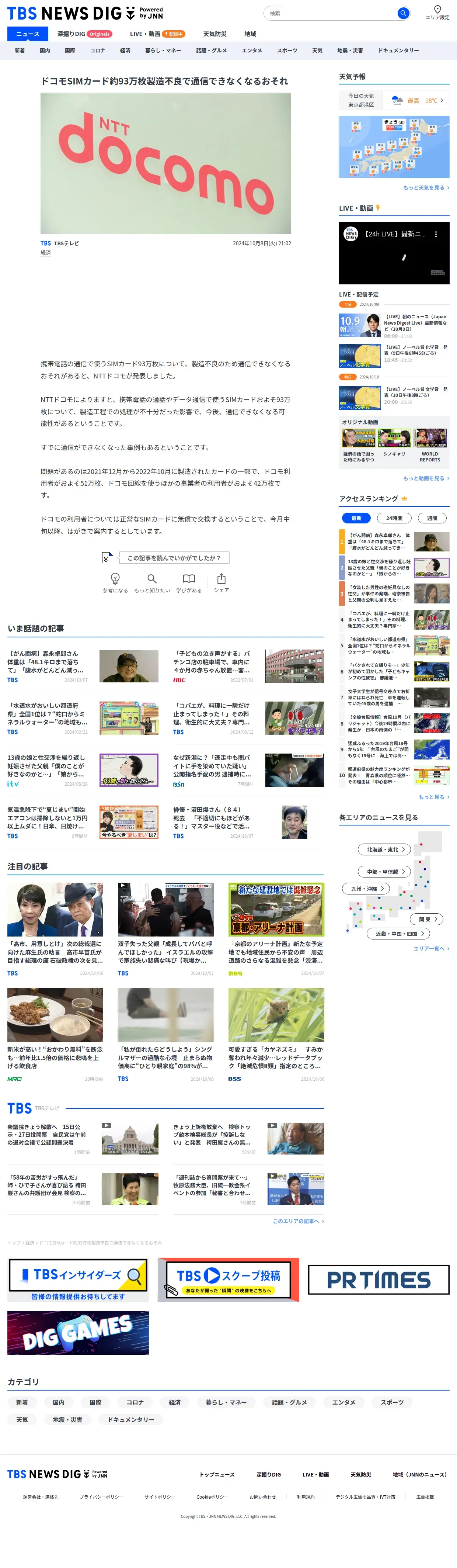Viewport: 457px width, 1568px height.
Task: Click the 経済 tag under the byline
Action: [x=46, y=253]
